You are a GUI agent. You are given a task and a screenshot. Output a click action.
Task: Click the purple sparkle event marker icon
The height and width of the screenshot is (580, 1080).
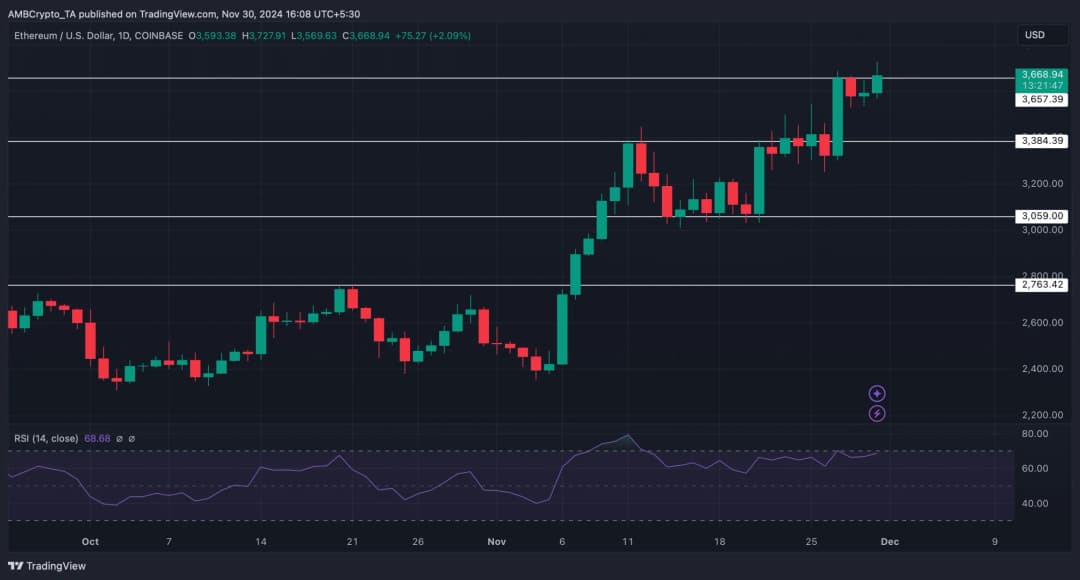[877, 394]
